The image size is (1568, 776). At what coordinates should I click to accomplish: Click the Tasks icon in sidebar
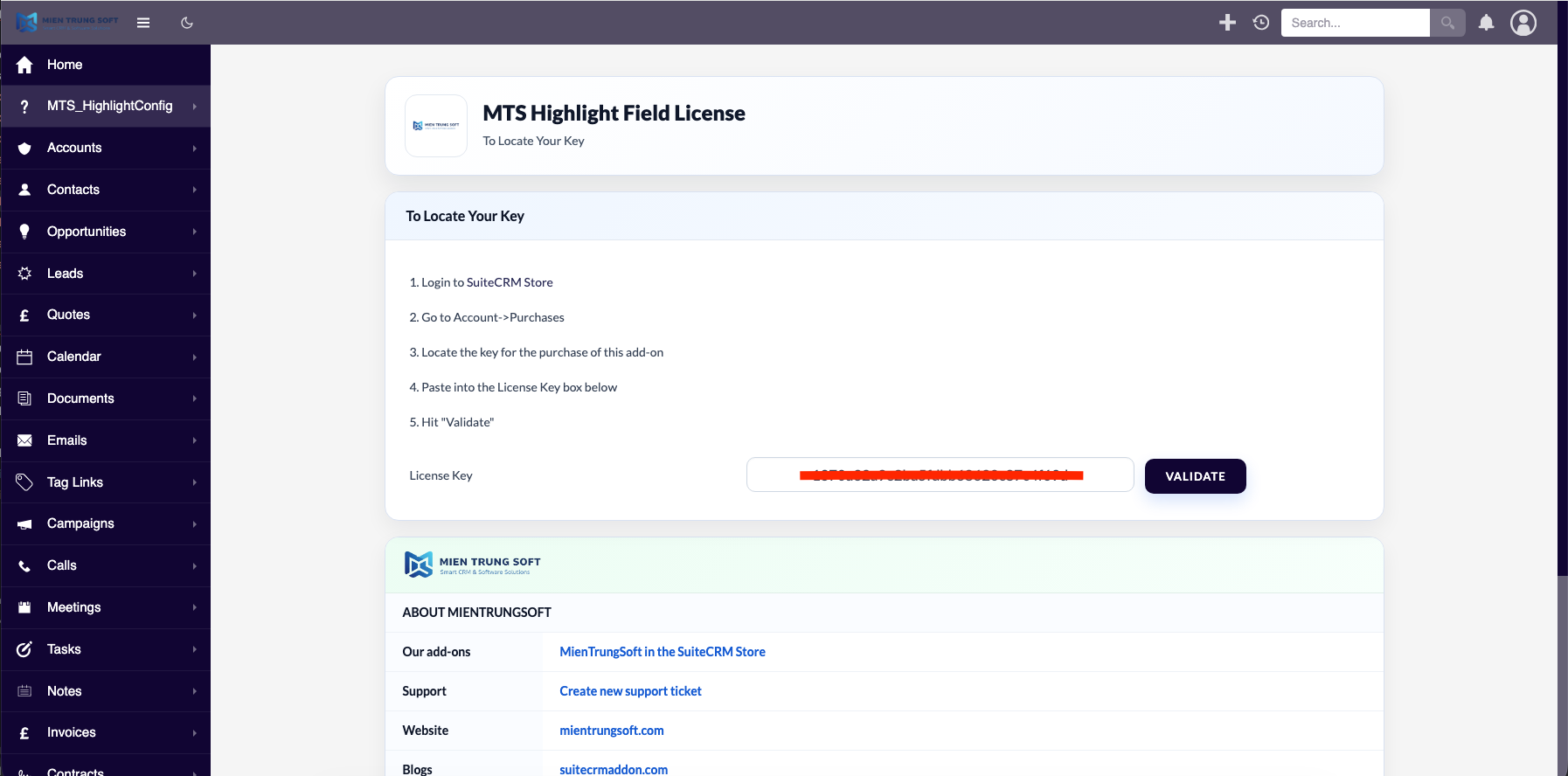click(x=24, y=649)
